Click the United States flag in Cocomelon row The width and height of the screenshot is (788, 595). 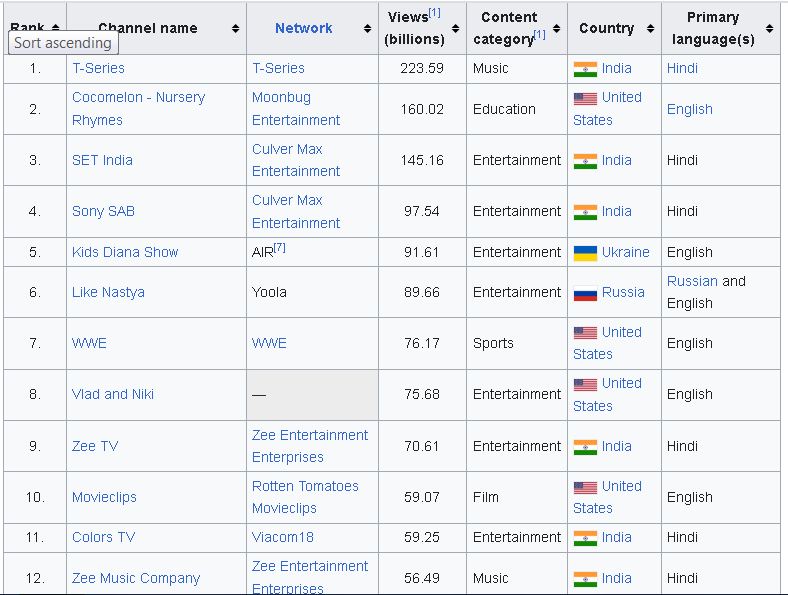pos(585,98)
